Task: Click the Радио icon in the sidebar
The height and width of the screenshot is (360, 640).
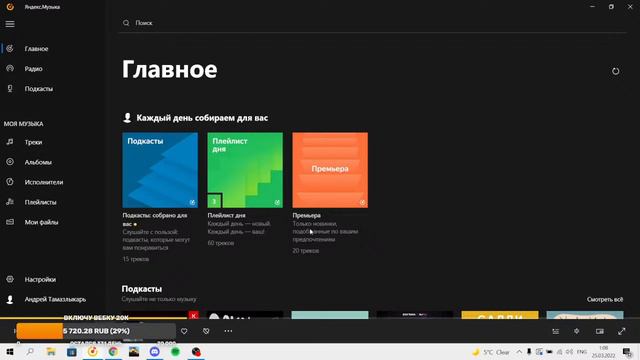Action: pyautogui.click(x=10, y=69)
